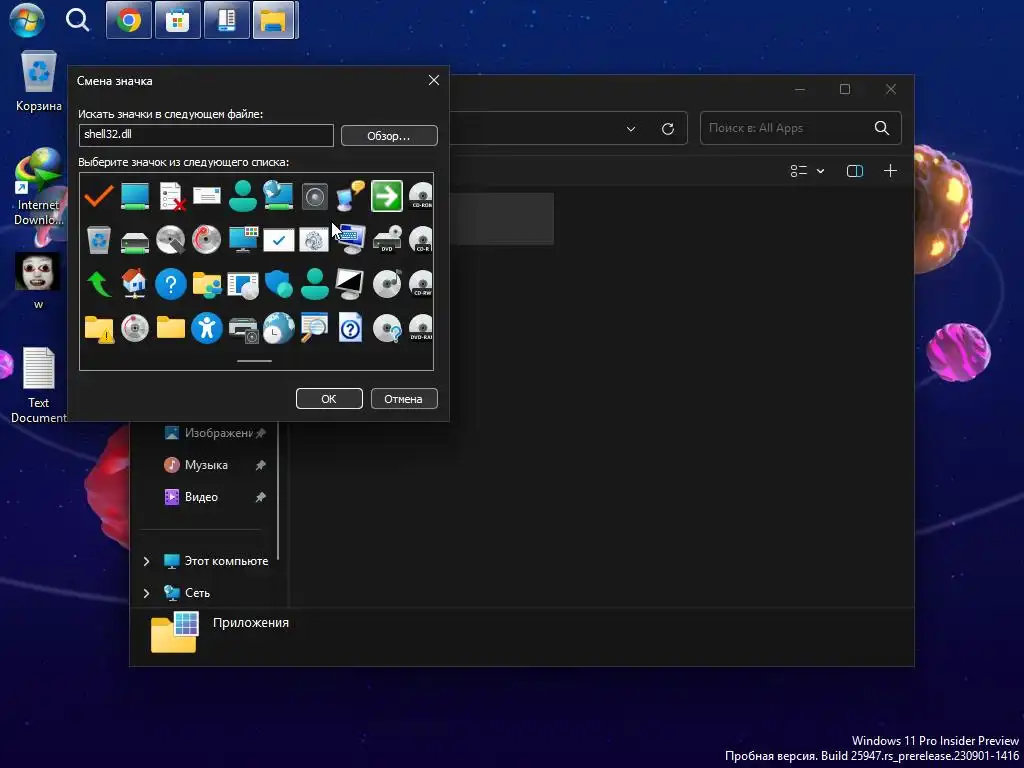Unpin Видео using its pin icon
This screenshot has width=1024, height=768.
(x=260, y=497)
